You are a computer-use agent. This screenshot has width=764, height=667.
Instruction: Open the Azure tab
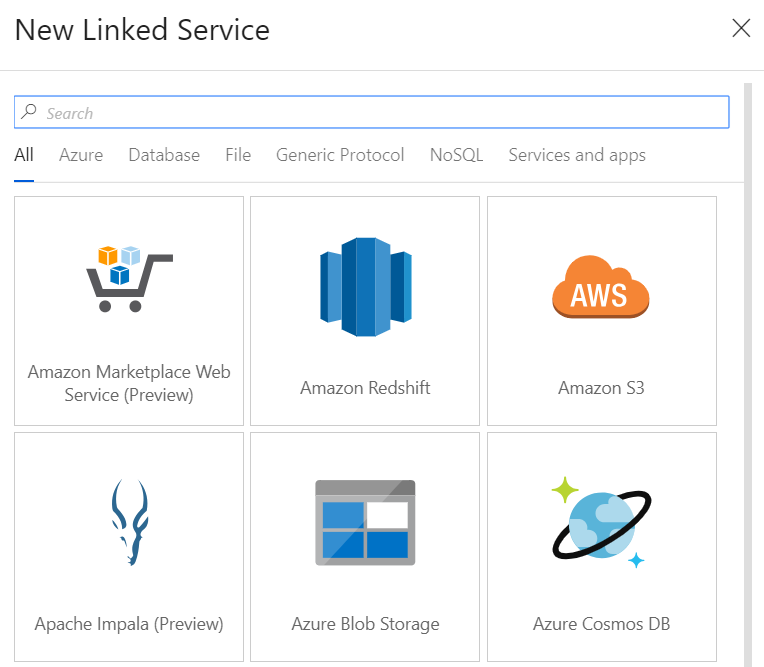click(x=81, y=155)
